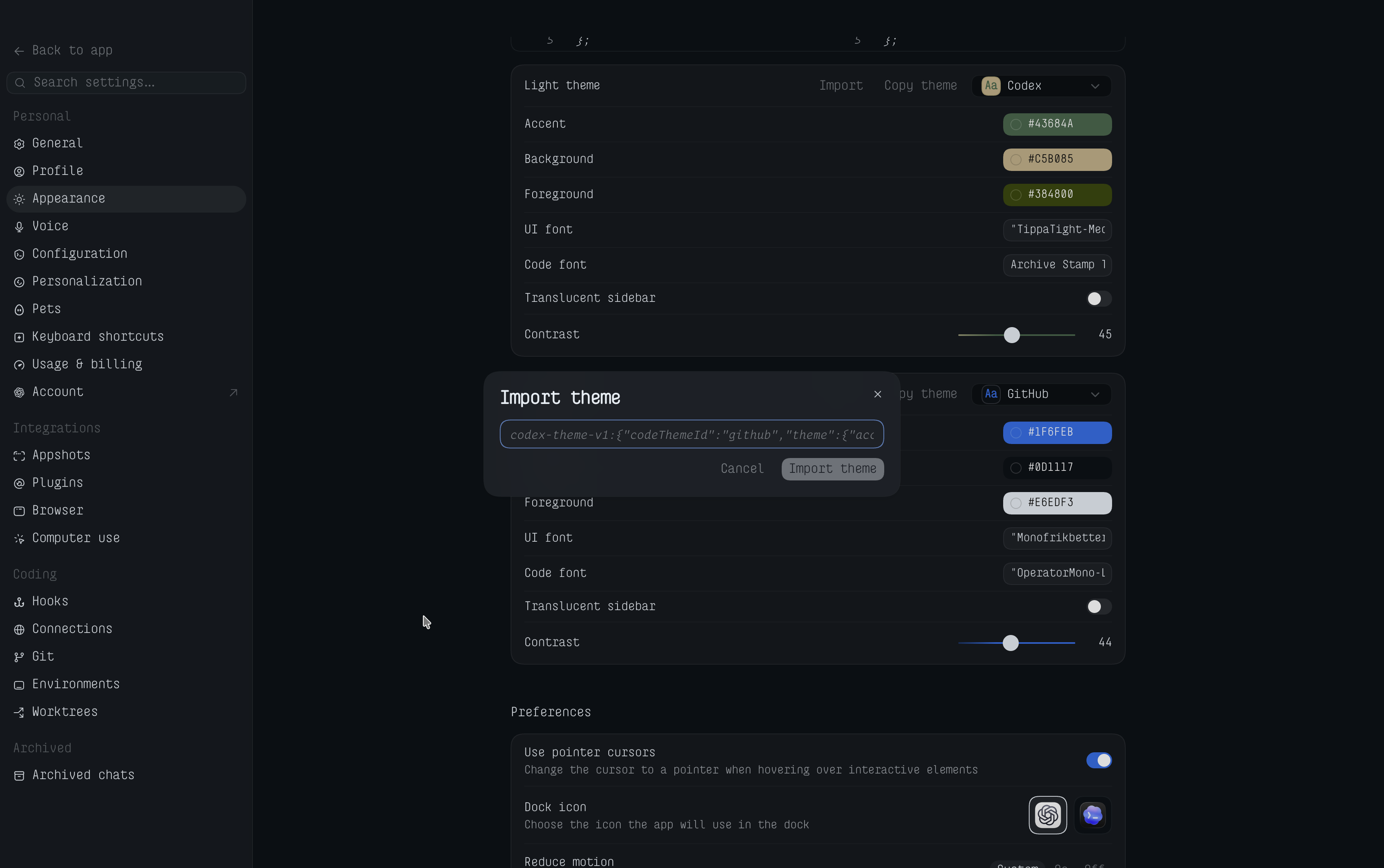Toggle Translucent sidebar in the GitHub dark theme
Screen dimensions: 1384x868
click(1099, 606)
